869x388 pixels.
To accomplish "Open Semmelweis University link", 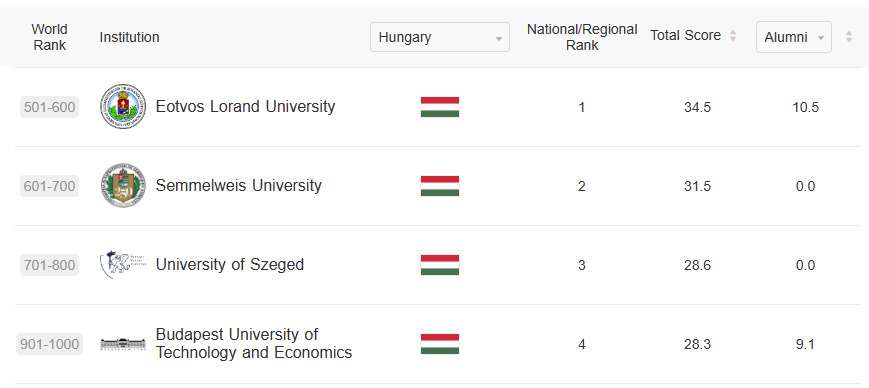I will pos(238,185).
